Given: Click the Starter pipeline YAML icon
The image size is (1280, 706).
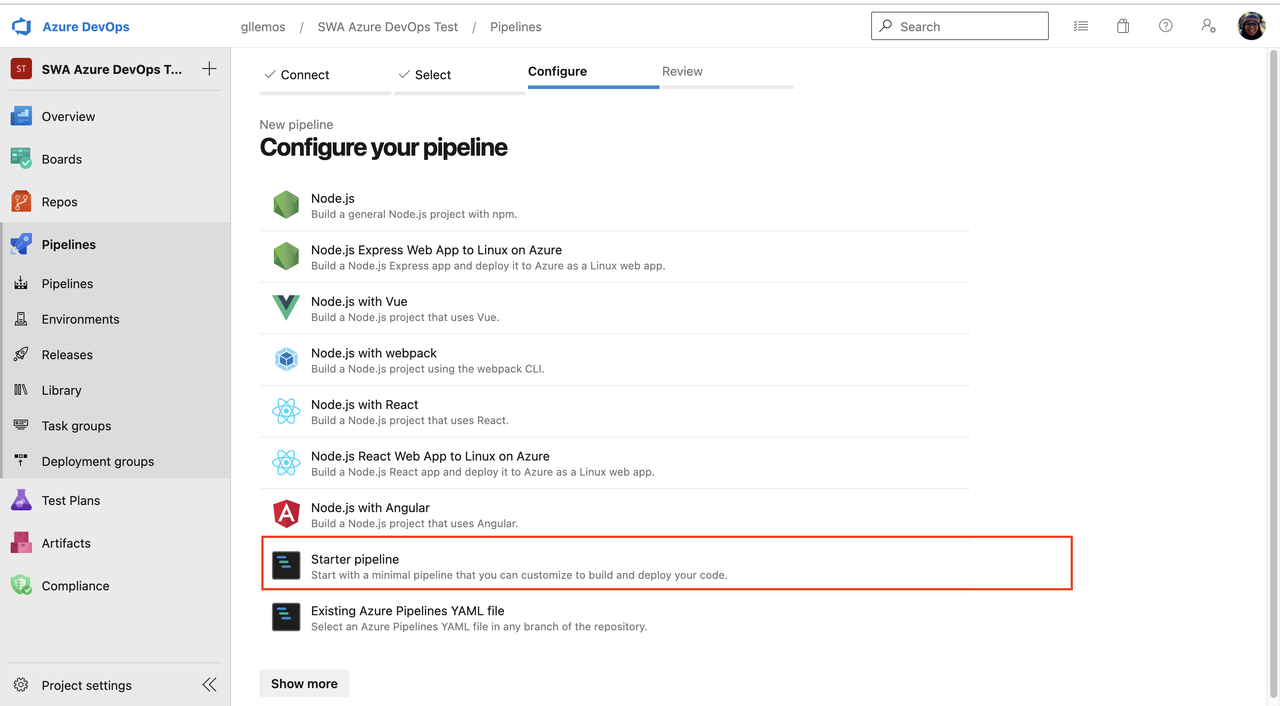Looking at the screenshot, I should tap(286, 566).
